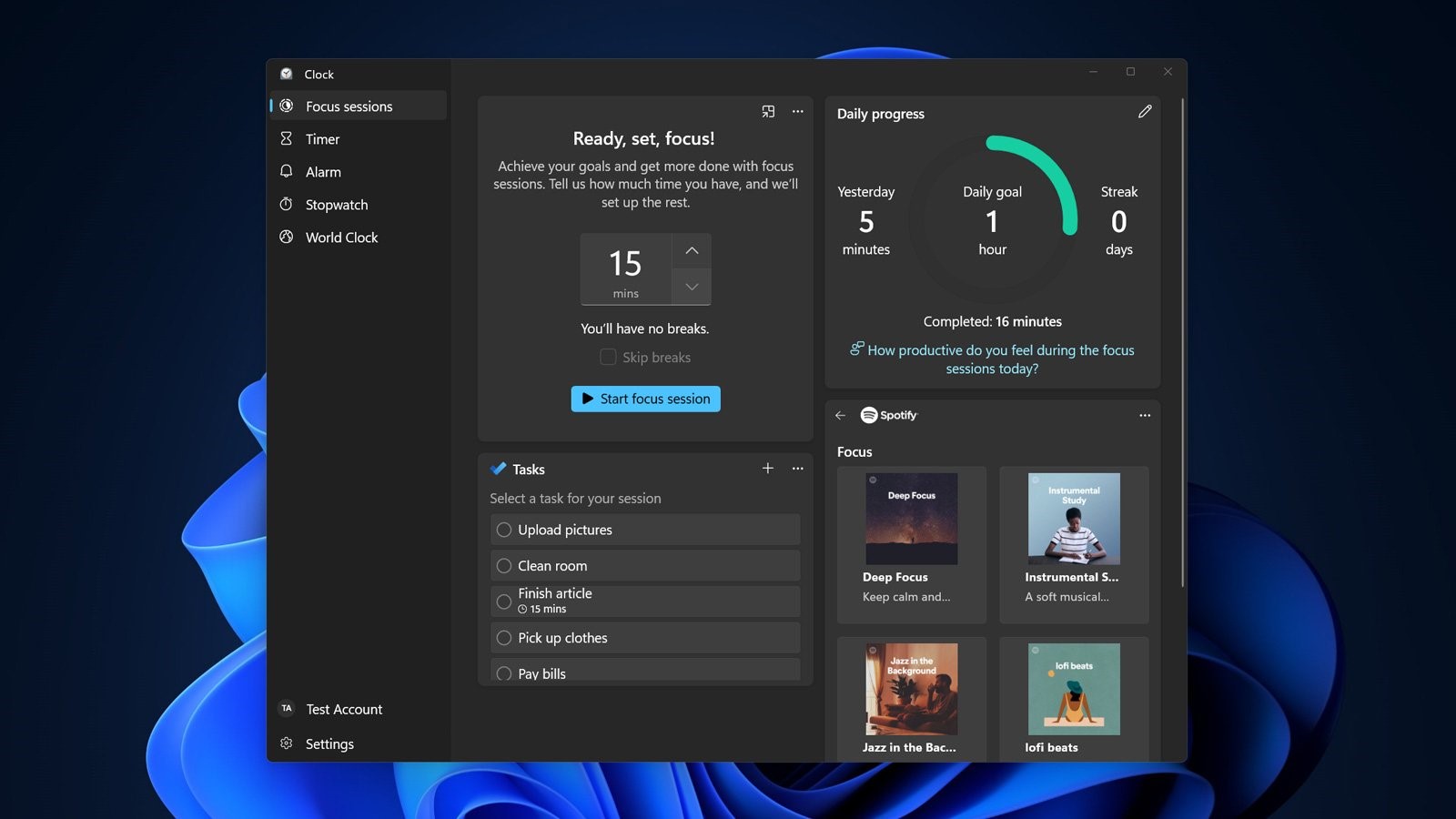This screenshot has height=819, width=1456.
Task: Open the focus session panel's more options menu
Action: tap(798, 111)
